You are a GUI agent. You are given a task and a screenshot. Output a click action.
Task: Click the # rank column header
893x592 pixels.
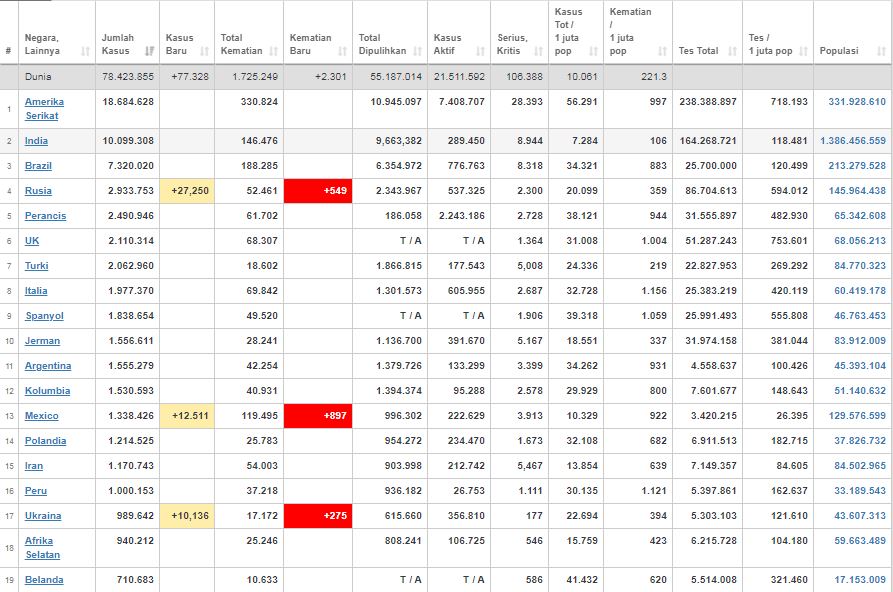click(8, 51)
